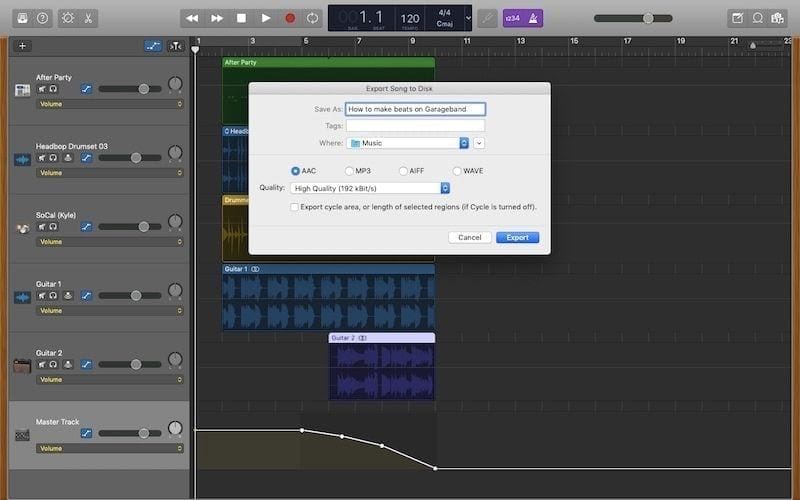Screen dimensions: 800x500
Task: Open the Note Pad icon
Action: pos(737,18)
